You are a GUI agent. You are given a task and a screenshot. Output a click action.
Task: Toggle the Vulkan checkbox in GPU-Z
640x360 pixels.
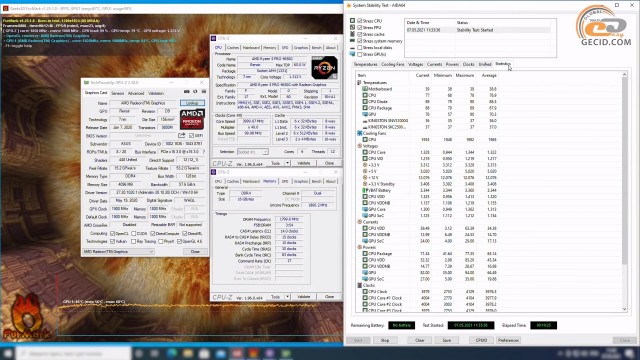(113, 241)
